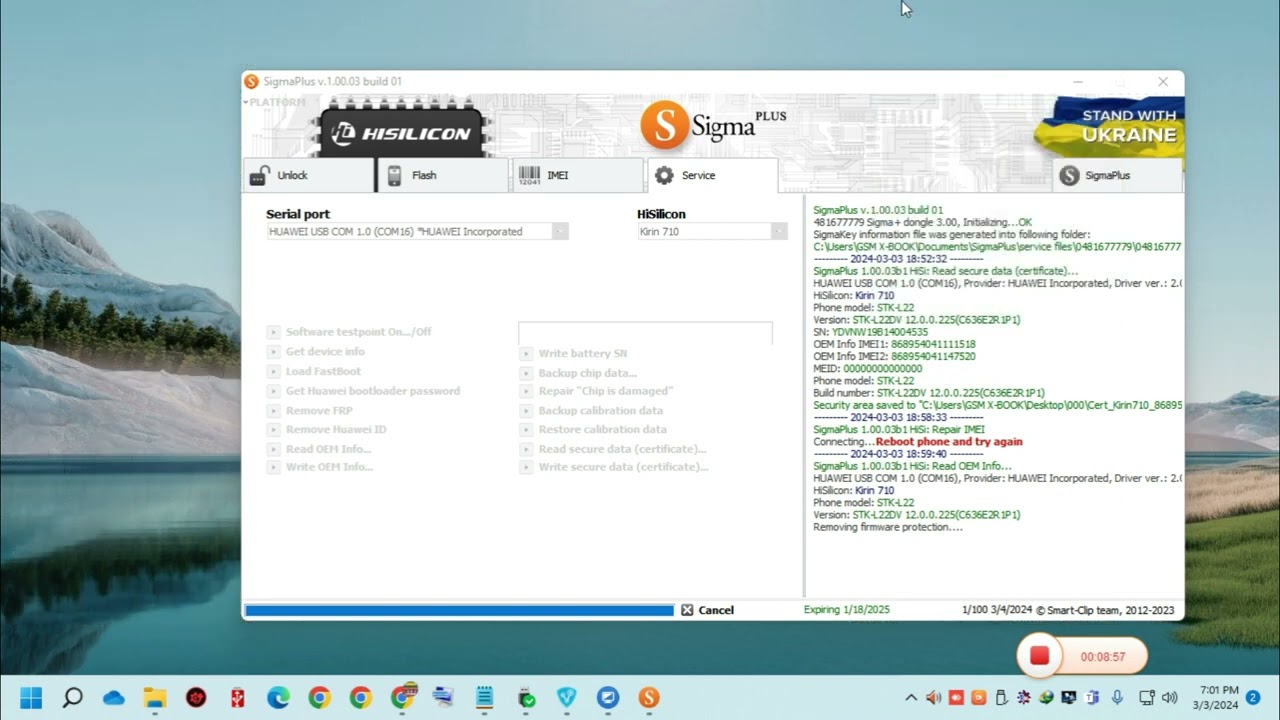The image size is (1280, 720).
Task: Open the PLATFORM selector arrow
Action: click(246, 102)
